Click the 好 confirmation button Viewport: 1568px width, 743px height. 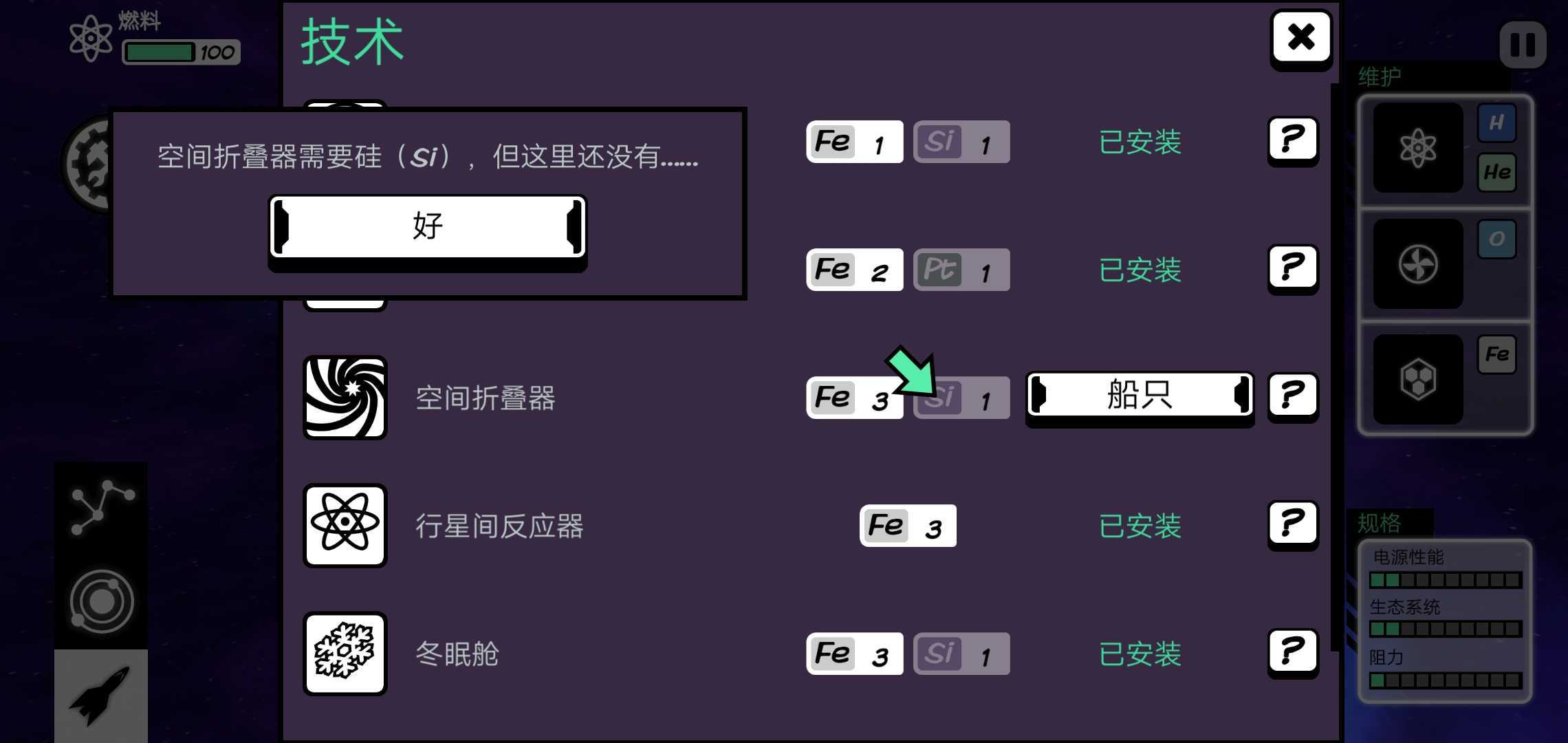point(427,225)
